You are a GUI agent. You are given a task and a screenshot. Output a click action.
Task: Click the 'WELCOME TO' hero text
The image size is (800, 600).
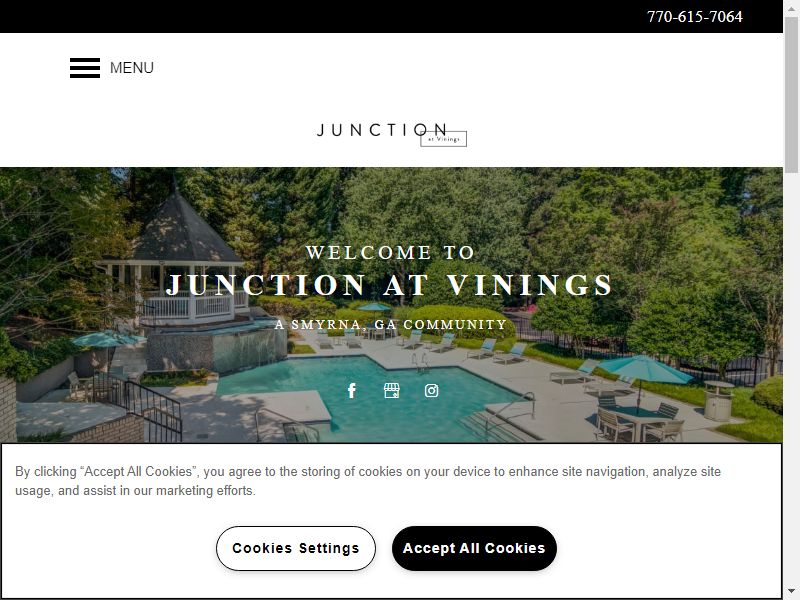390,253
